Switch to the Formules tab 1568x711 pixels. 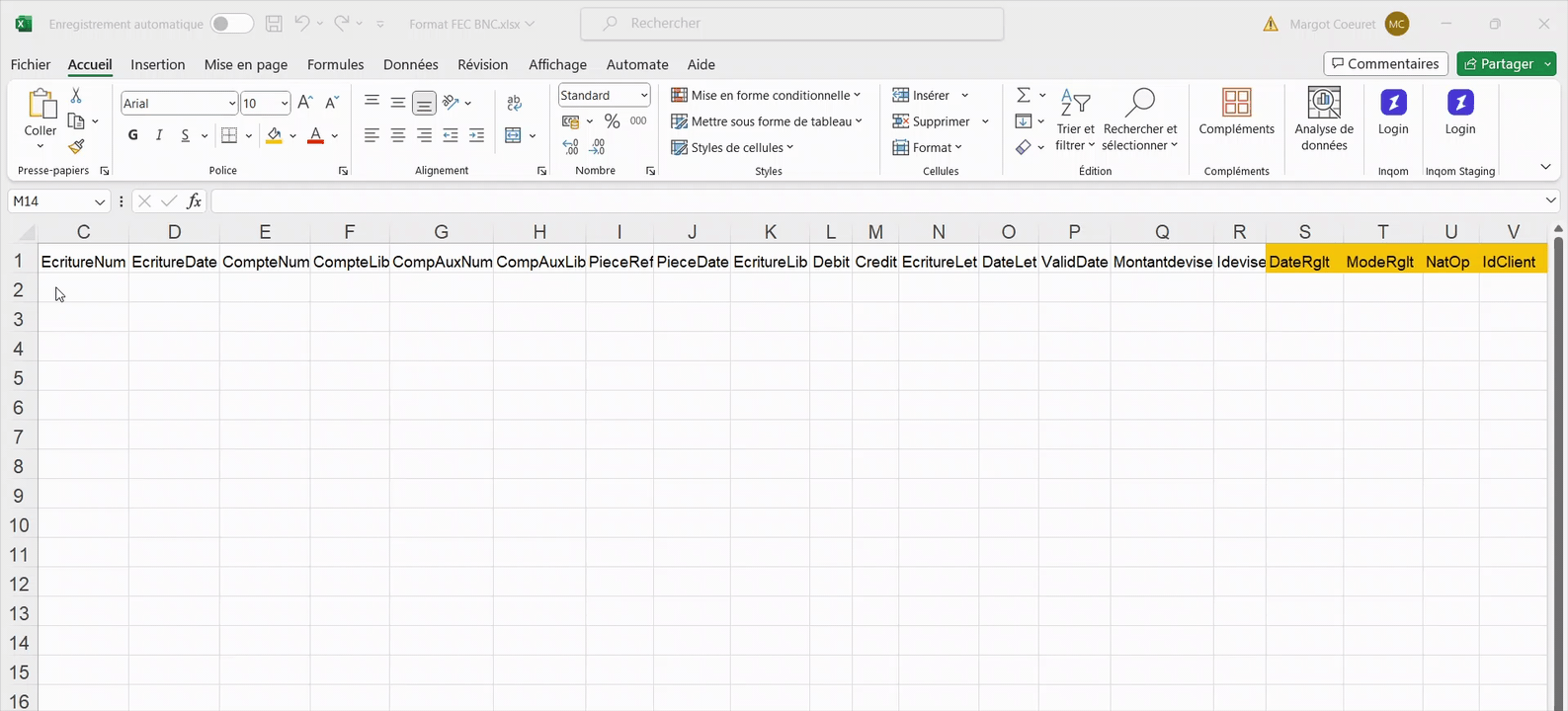[x=335, y=64]
